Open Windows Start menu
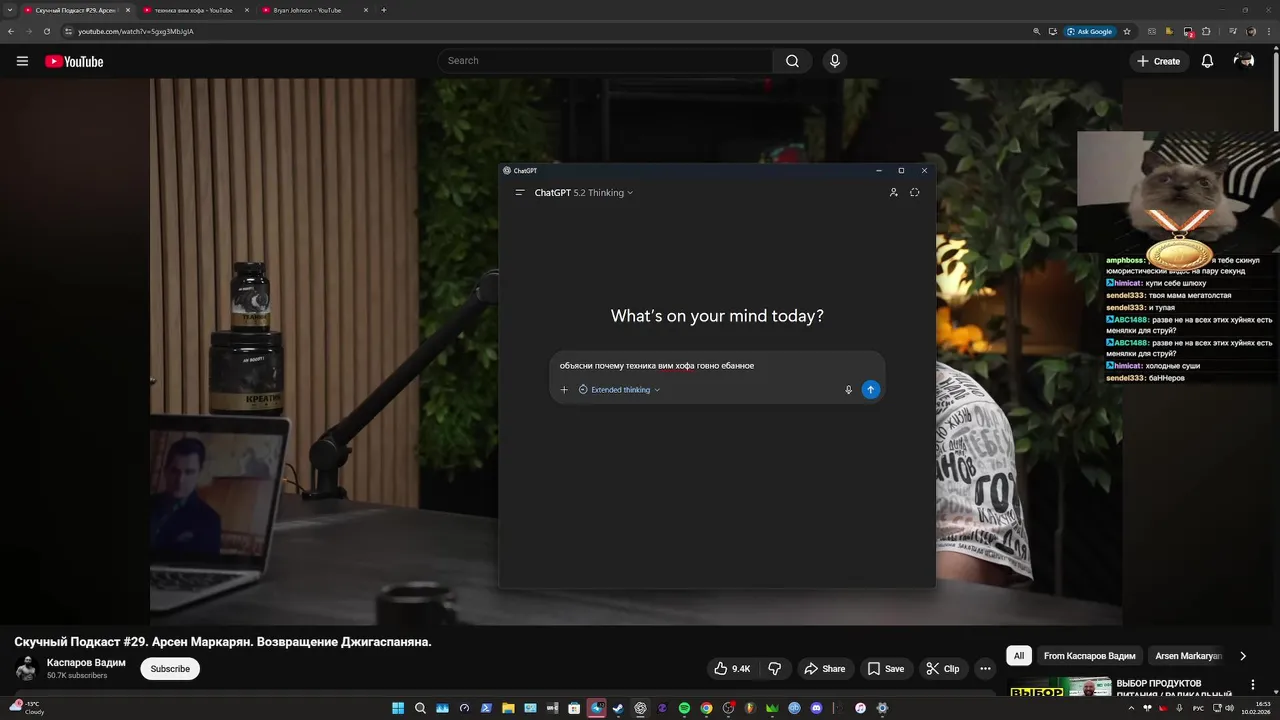Viewport: 1280px width, 720px height. click(398, 708)
